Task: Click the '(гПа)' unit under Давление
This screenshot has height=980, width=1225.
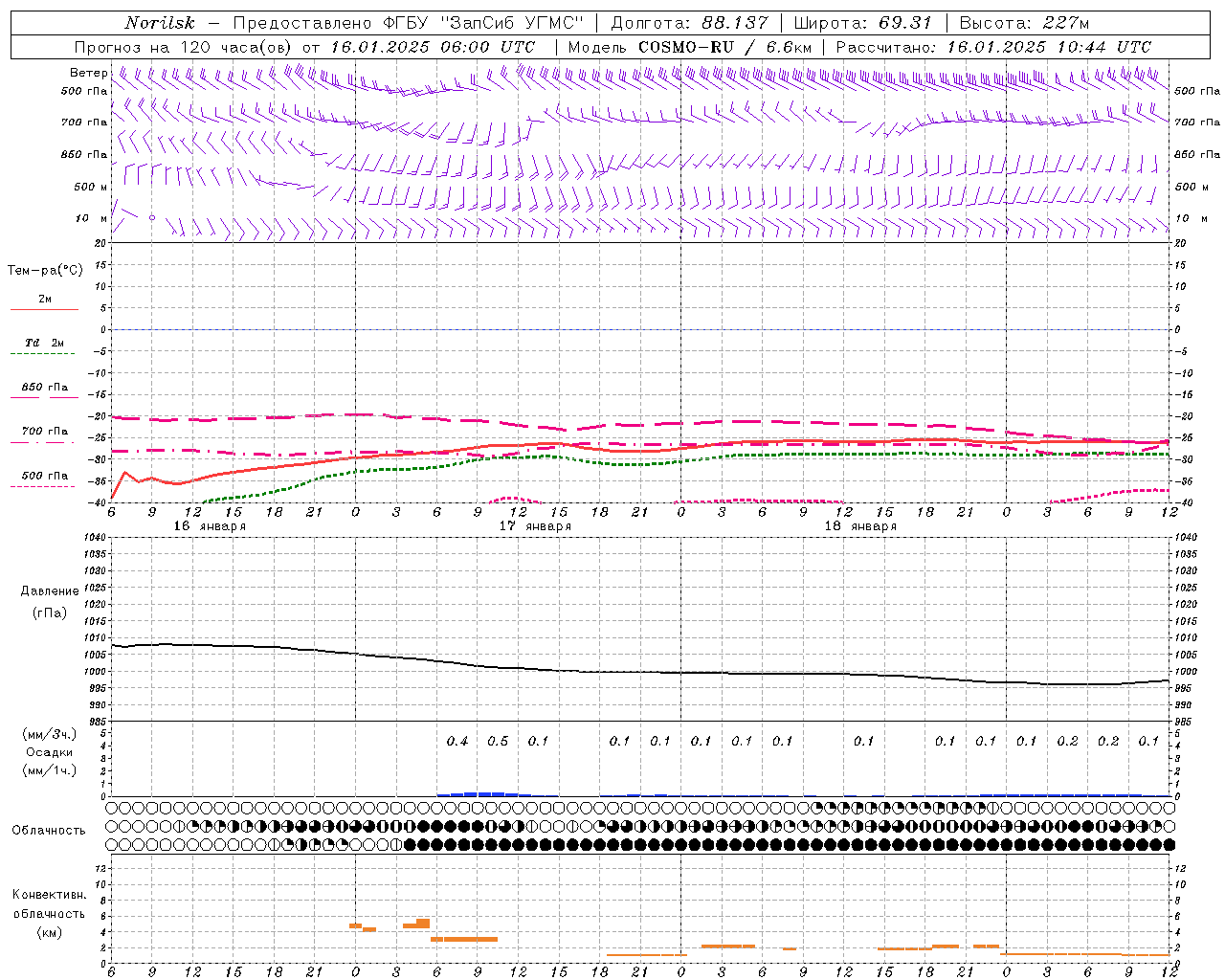Action: pyautogui.click(x=49, y=612)
